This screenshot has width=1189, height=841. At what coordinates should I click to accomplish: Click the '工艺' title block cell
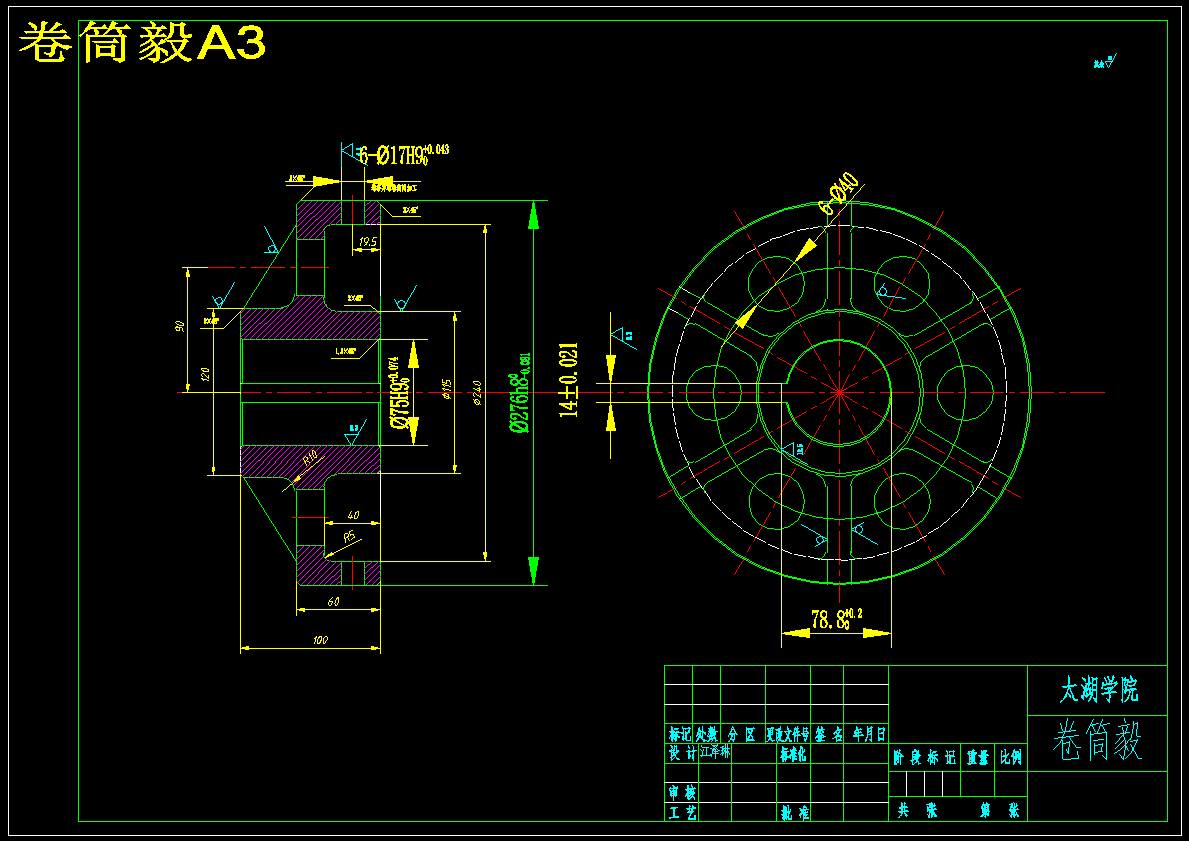682,812
